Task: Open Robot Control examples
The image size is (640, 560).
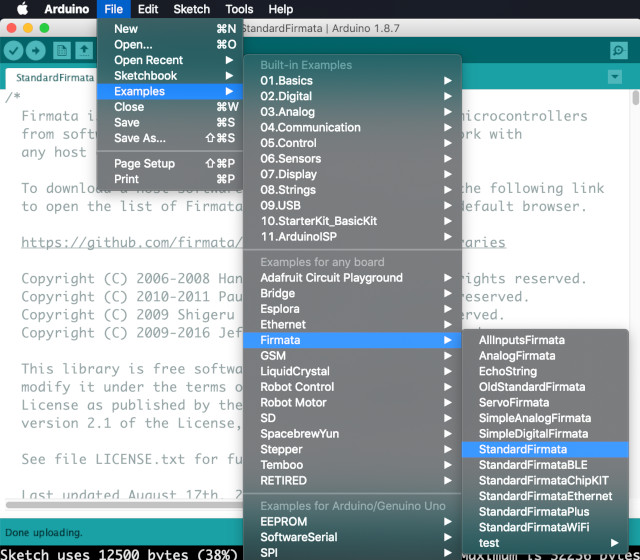Action: click(x=352, y=387)
